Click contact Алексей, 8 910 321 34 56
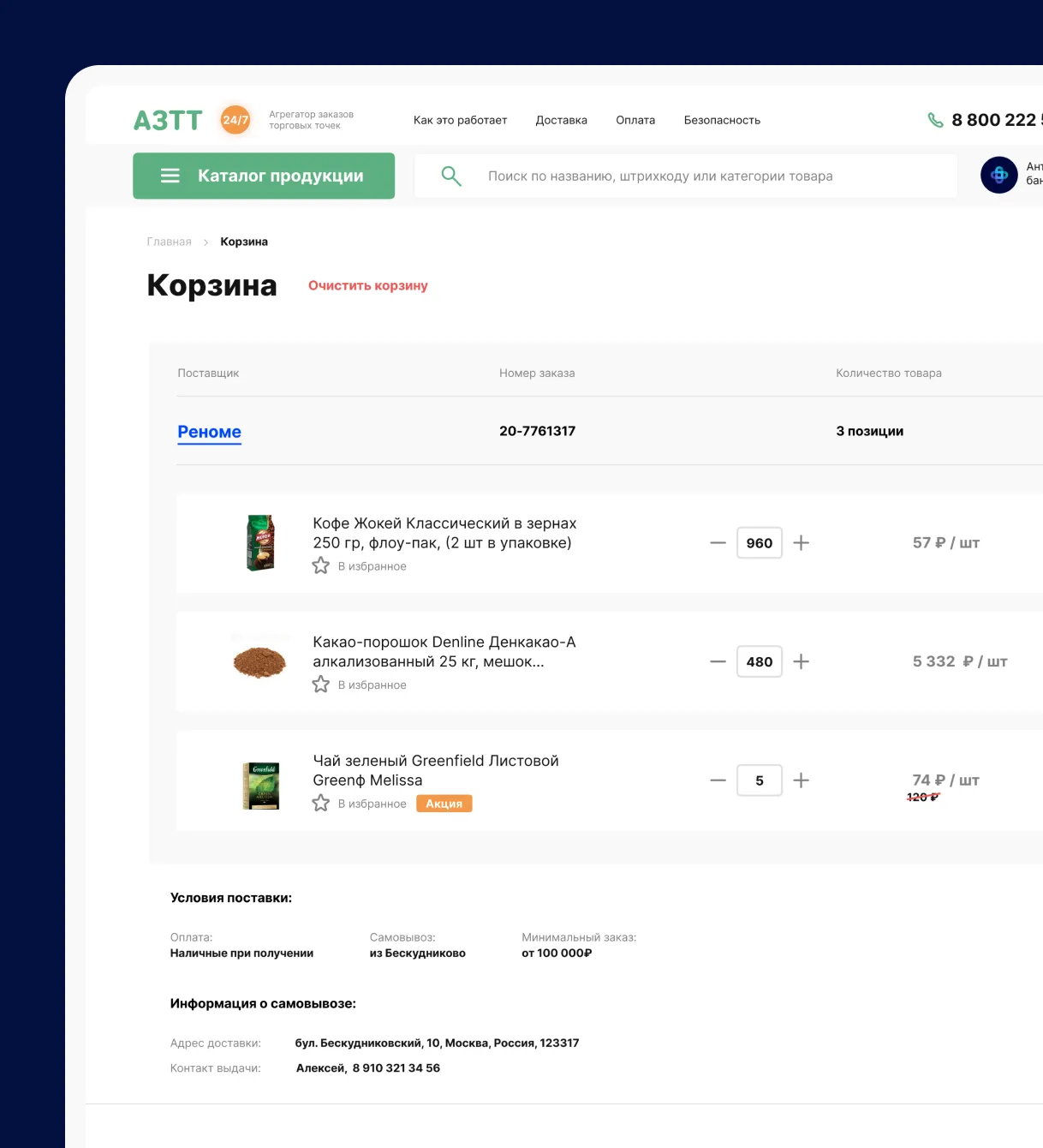 (368, 1067)
